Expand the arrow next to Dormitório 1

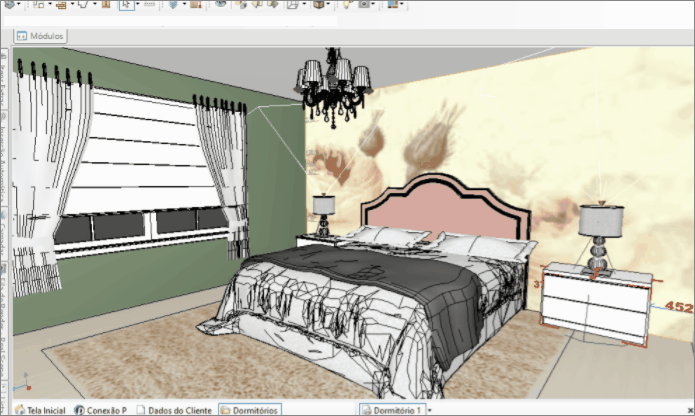[x=429, y=410]
